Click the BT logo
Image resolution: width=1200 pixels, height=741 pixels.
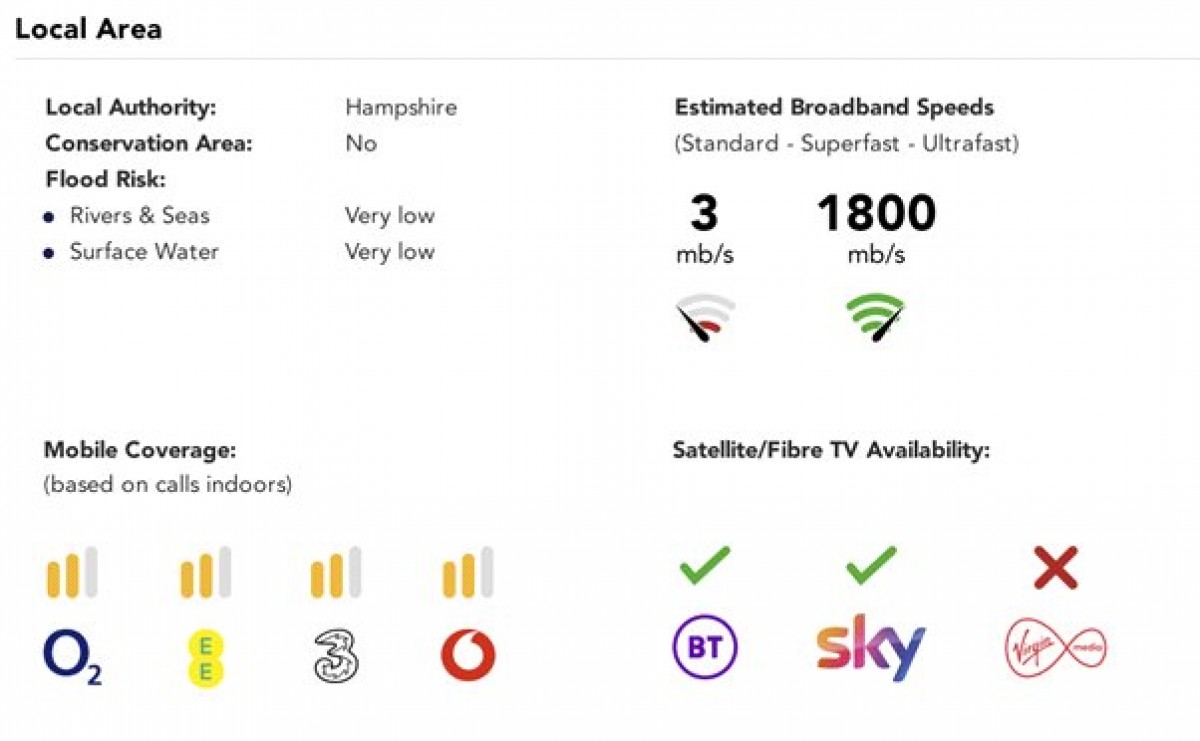pyautogui.click(x=704, y=648)
